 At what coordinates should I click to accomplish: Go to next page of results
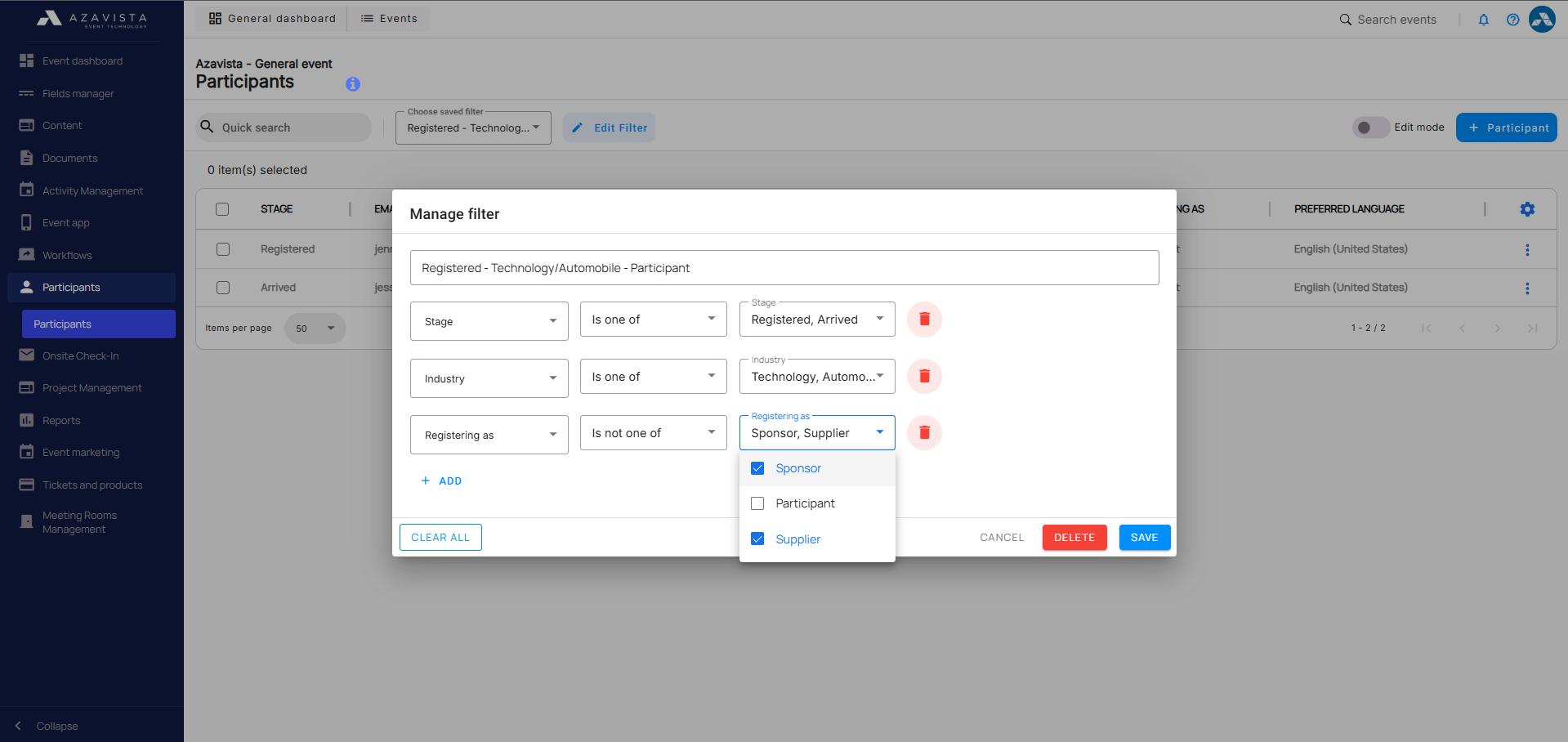1497,329
